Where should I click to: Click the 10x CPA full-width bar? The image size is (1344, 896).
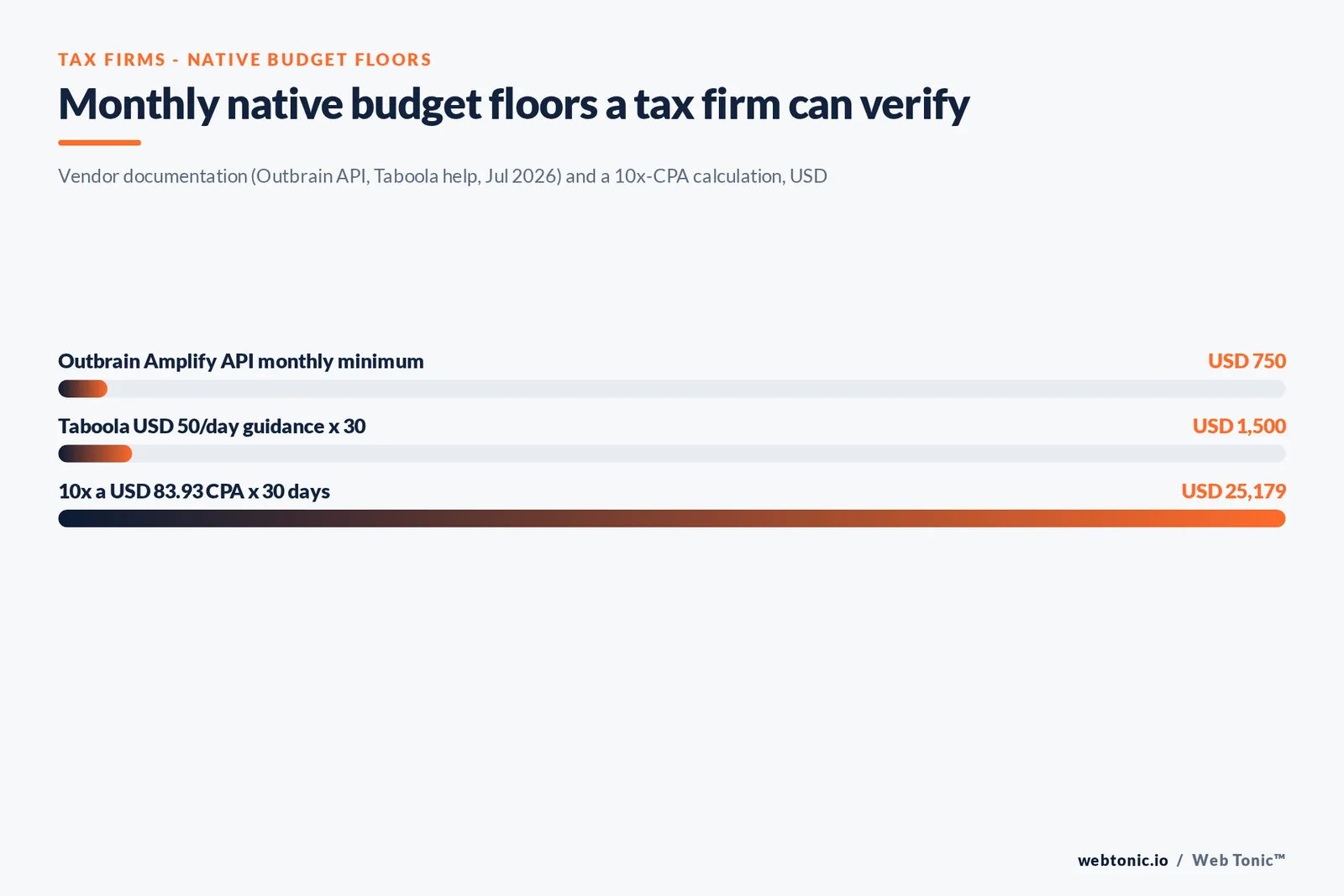pyautogui.click(x=672, y=518)
